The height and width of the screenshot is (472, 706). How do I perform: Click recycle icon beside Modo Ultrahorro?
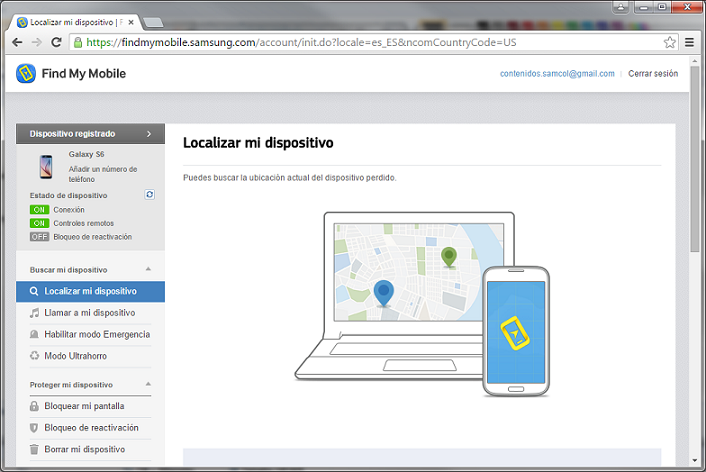pyautogui.click(x=34, y=356)
